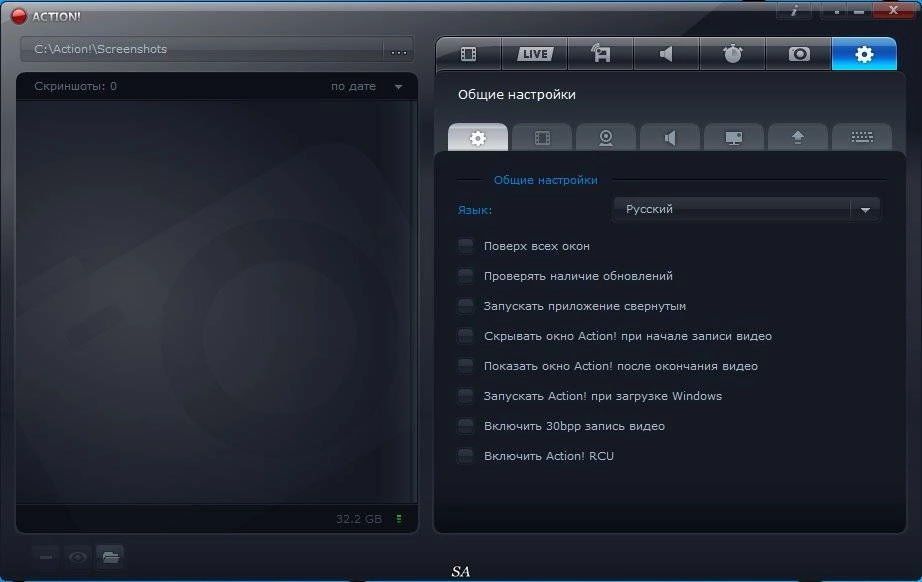Switch to the LIVE streaming tab
Image resolution: width=922 pixels, height=582 pixels.
coord(535,54)
